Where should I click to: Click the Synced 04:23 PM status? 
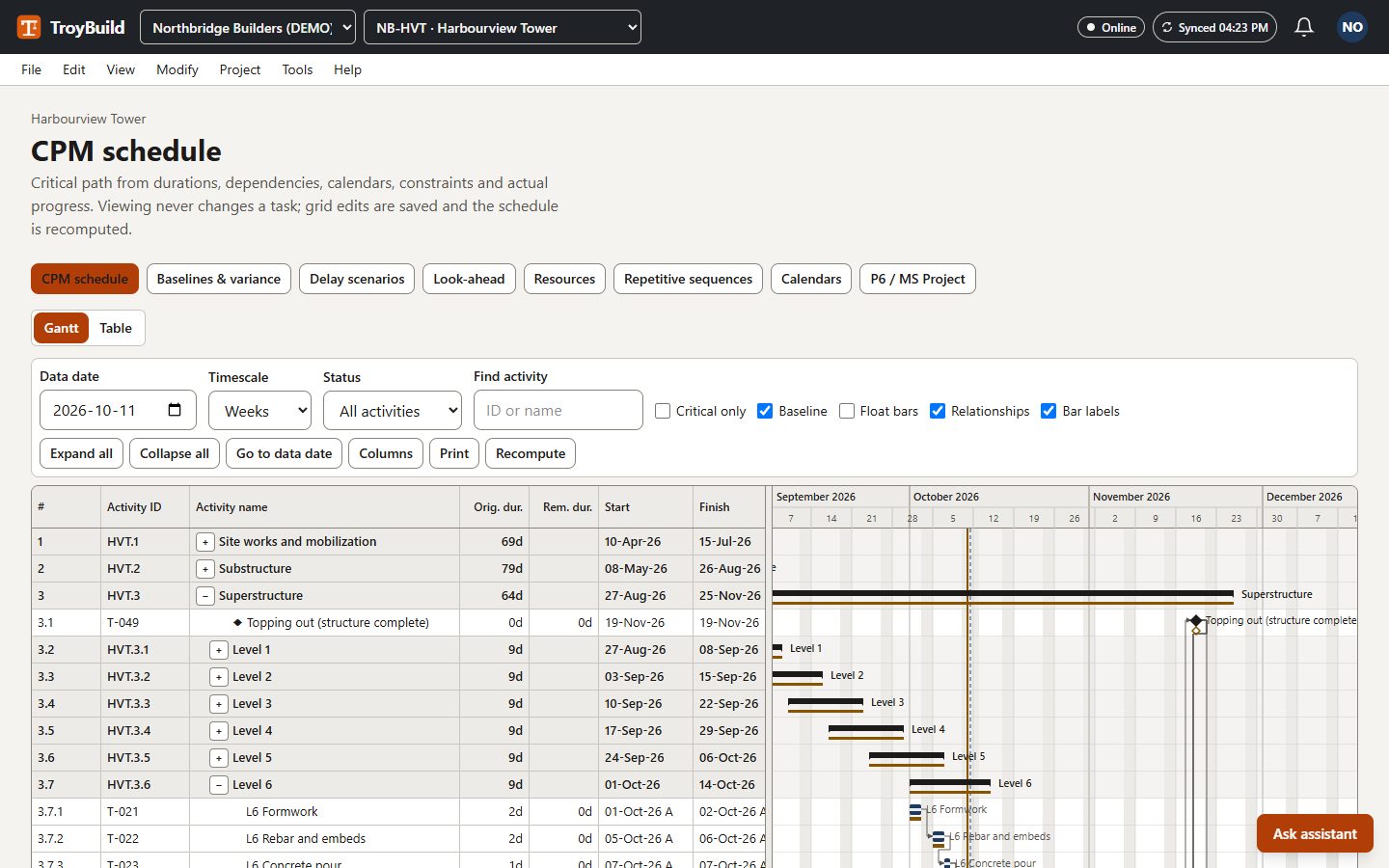click(x=1214, y=27)
